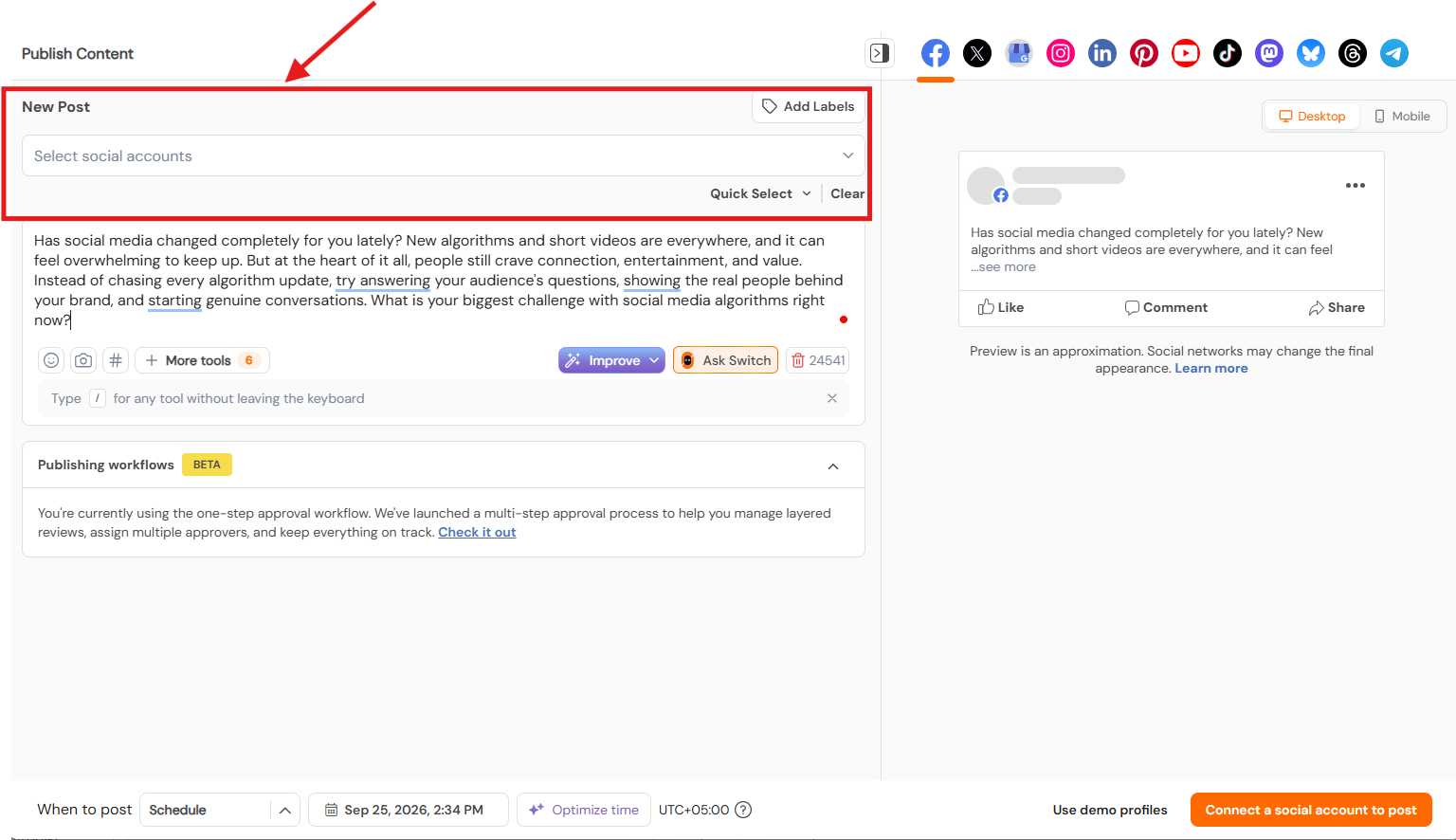Select the Pinterest preview icon
Image resolution: width=1456 pixels, height=840 pixels.
[x=1144, y=53]
